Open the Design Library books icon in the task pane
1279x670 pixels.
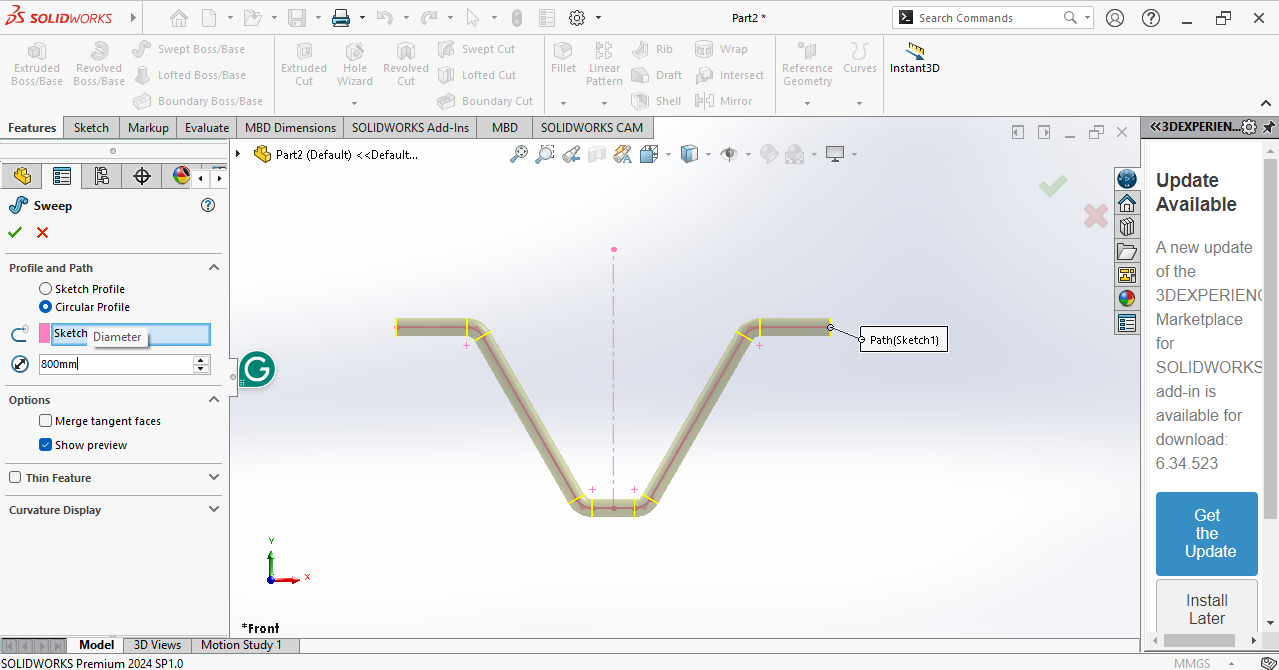click(1127, 227)
